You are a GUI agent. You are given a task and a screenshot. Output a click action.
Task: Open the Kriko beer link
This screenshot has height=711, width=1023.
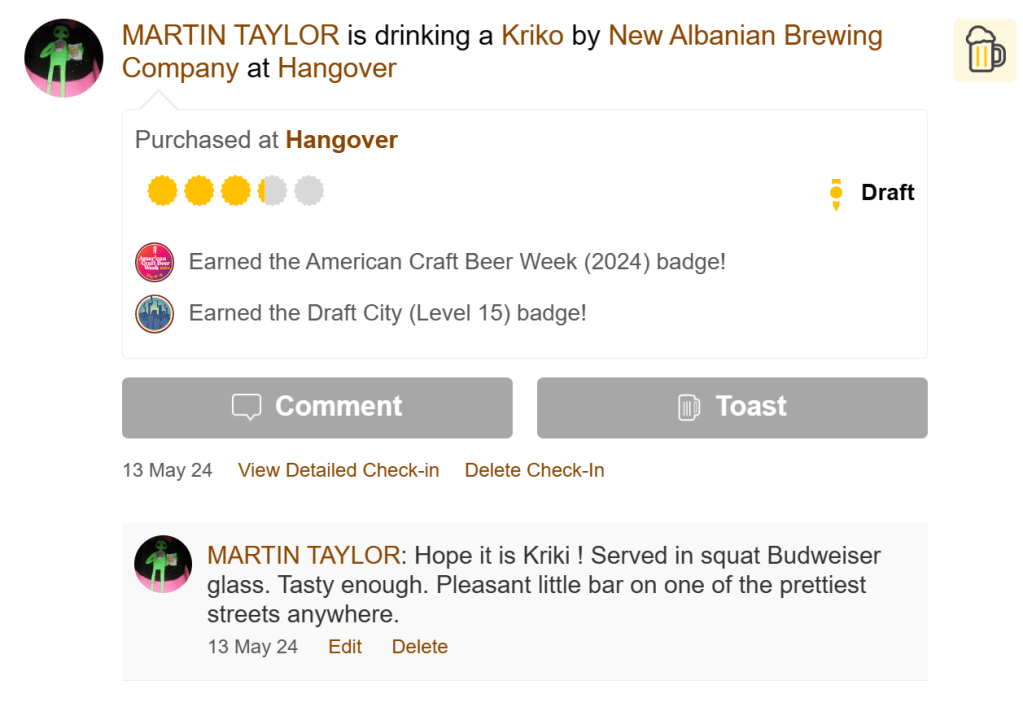pos(533,36)
